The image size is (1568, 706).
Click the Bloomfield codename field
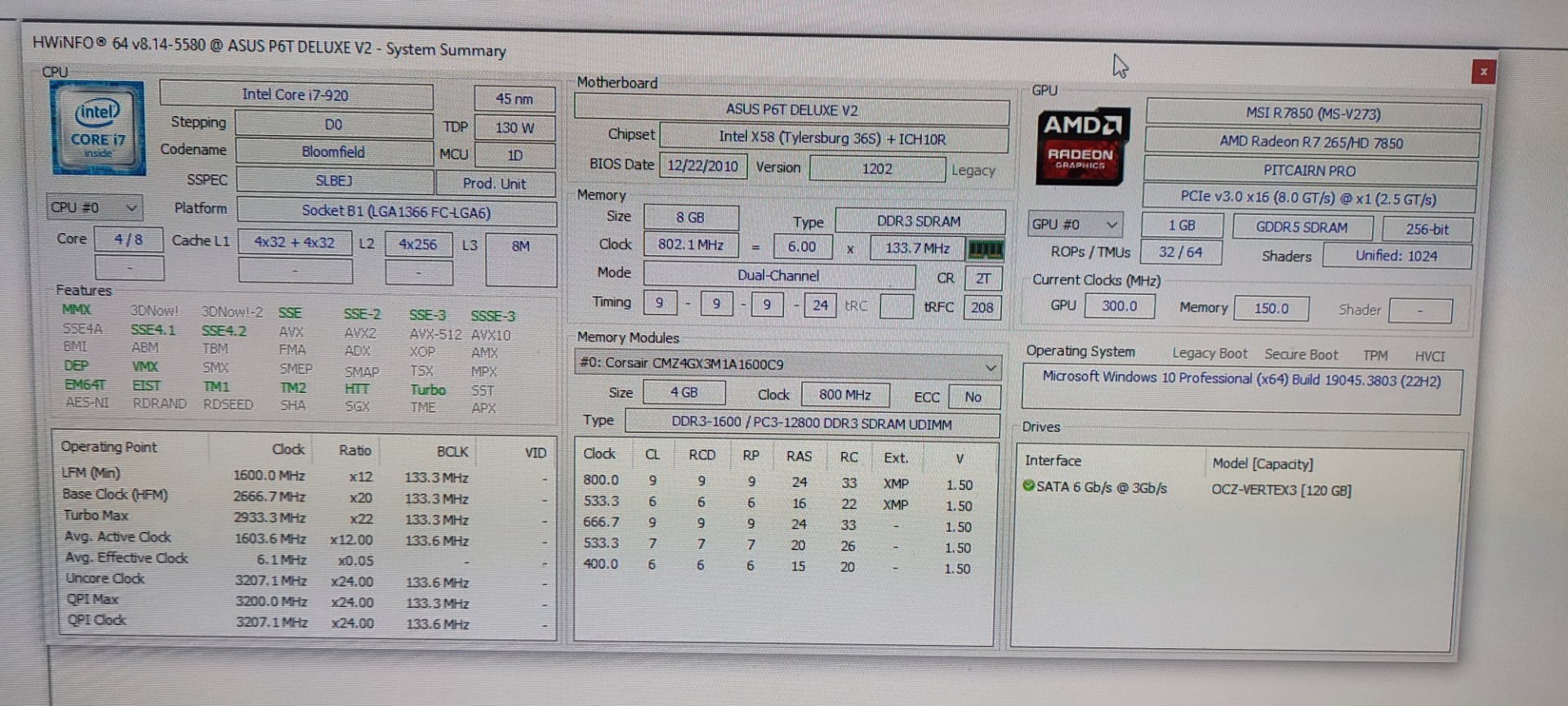(x=333, y=152)
